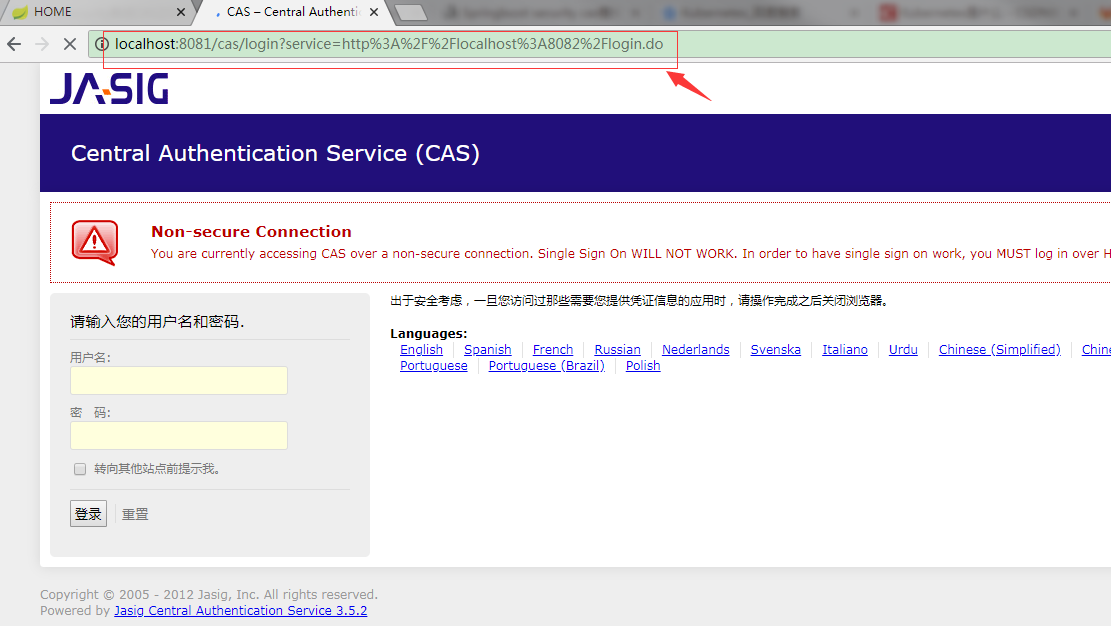Choose the French language link
The width and height of the screenshot is (1111, 626).
553,350
